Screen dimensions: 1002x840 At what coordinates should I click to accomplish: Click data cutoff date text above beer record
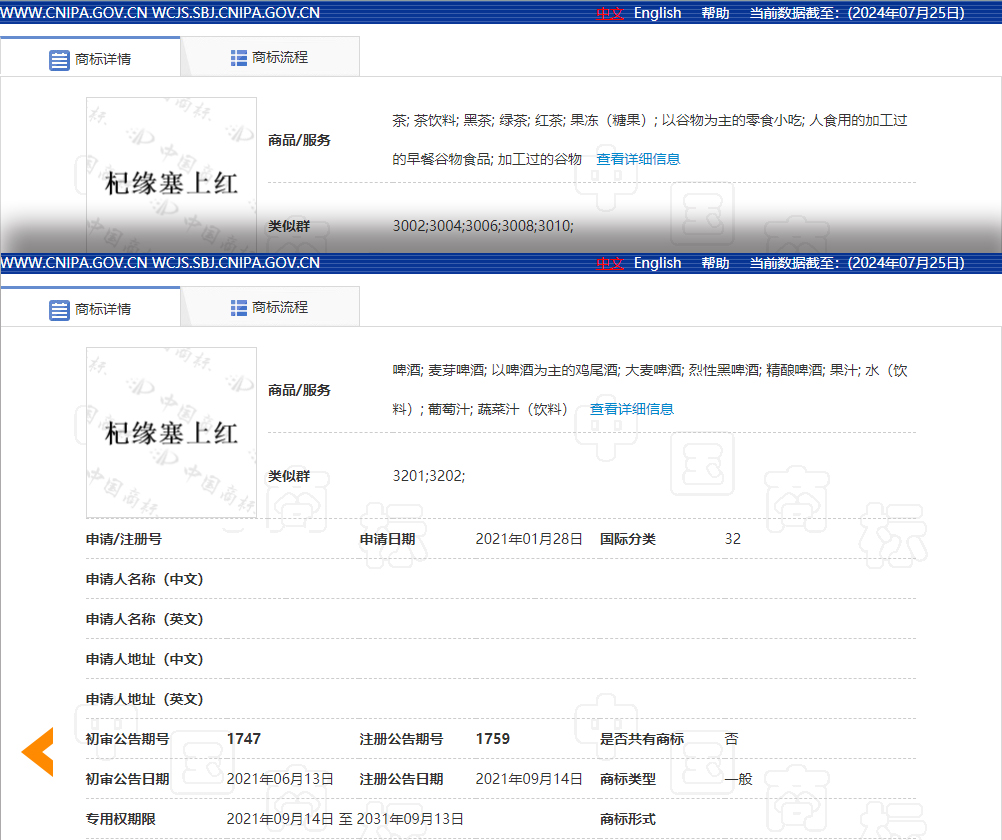coord(857,263)
